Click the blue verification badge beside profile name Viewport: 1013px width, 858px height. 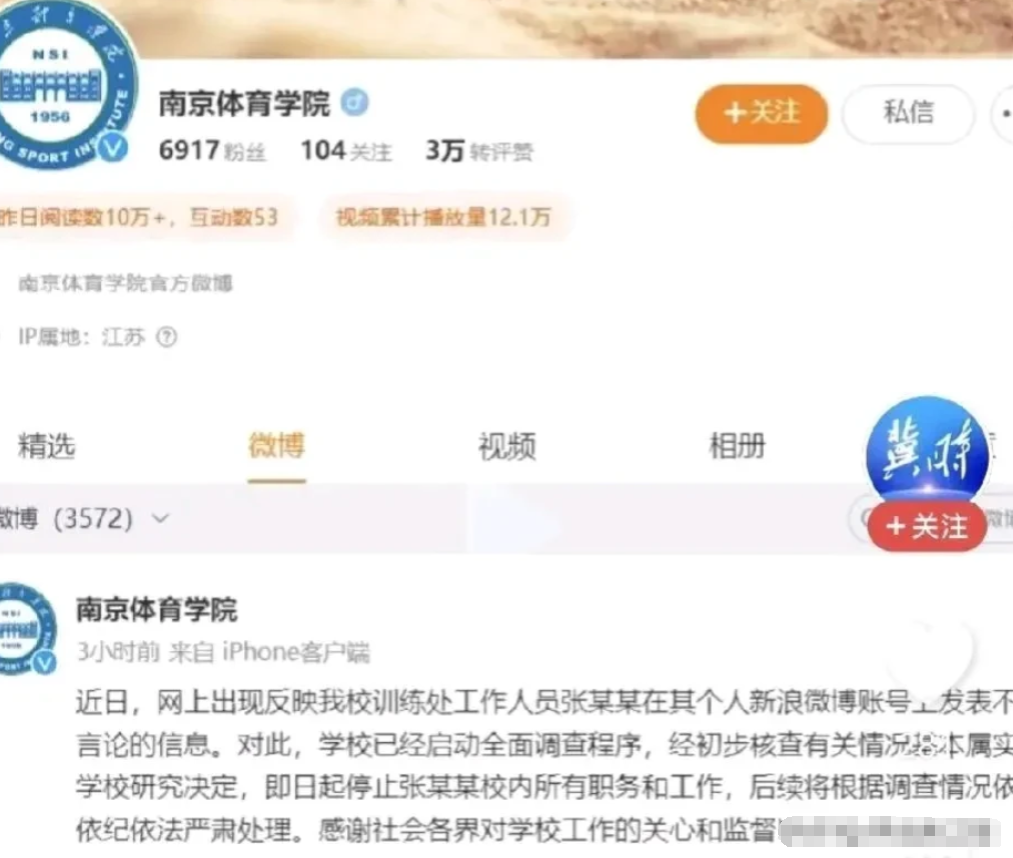tap(354, 102)
